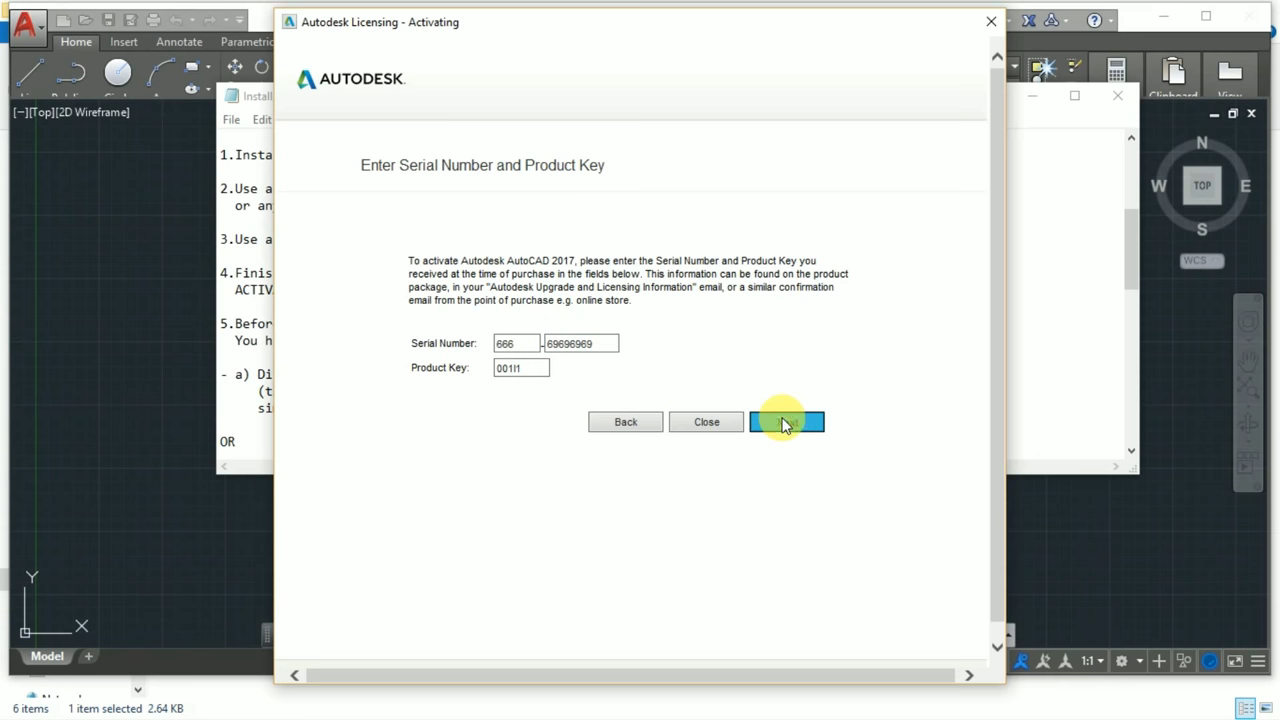Switch Explorer to large thumbnails view icon
This screenshot has height=720, width=1280.
coord(1265,709)
